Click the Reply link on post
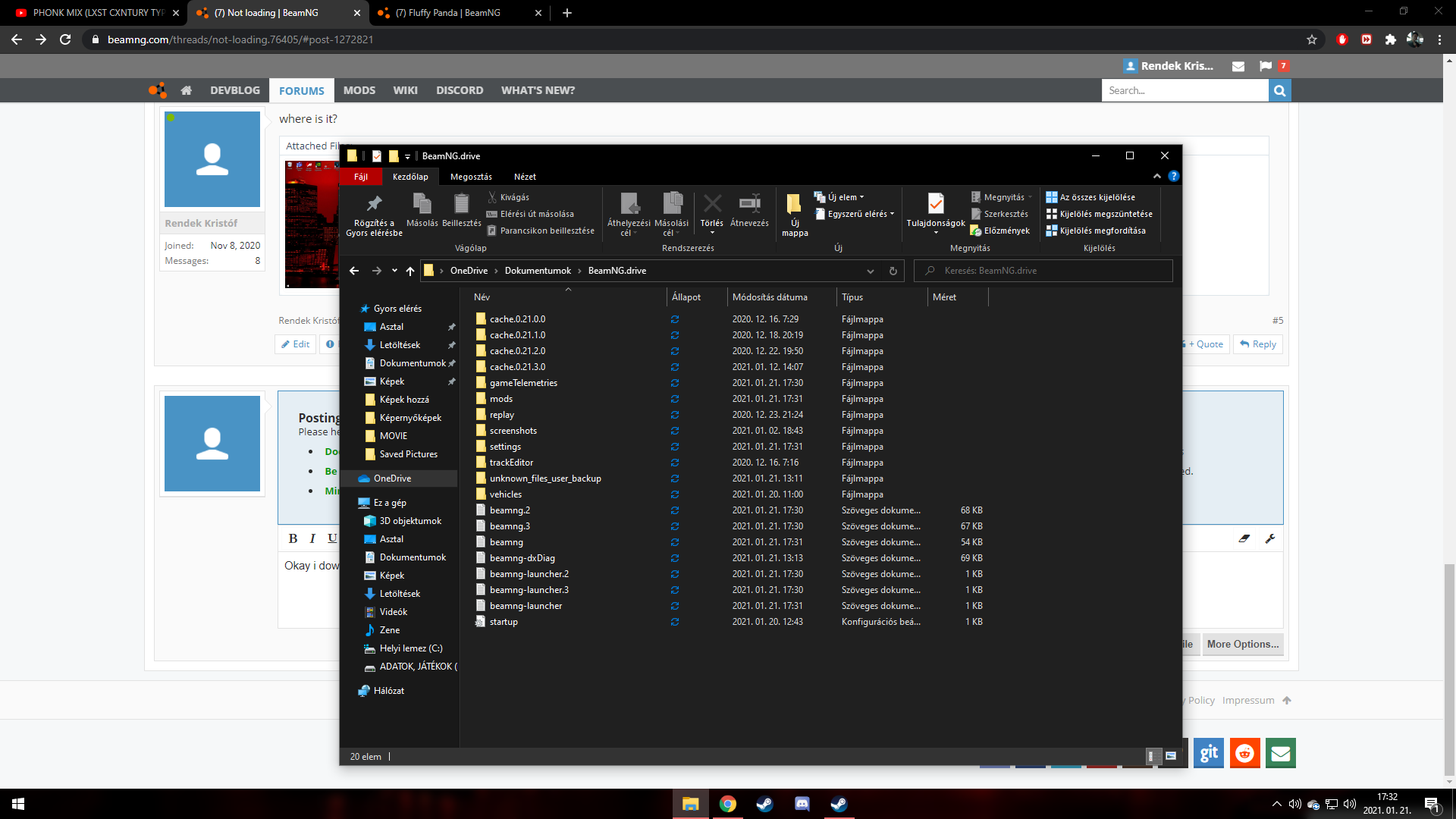 tap(1258, 344)
